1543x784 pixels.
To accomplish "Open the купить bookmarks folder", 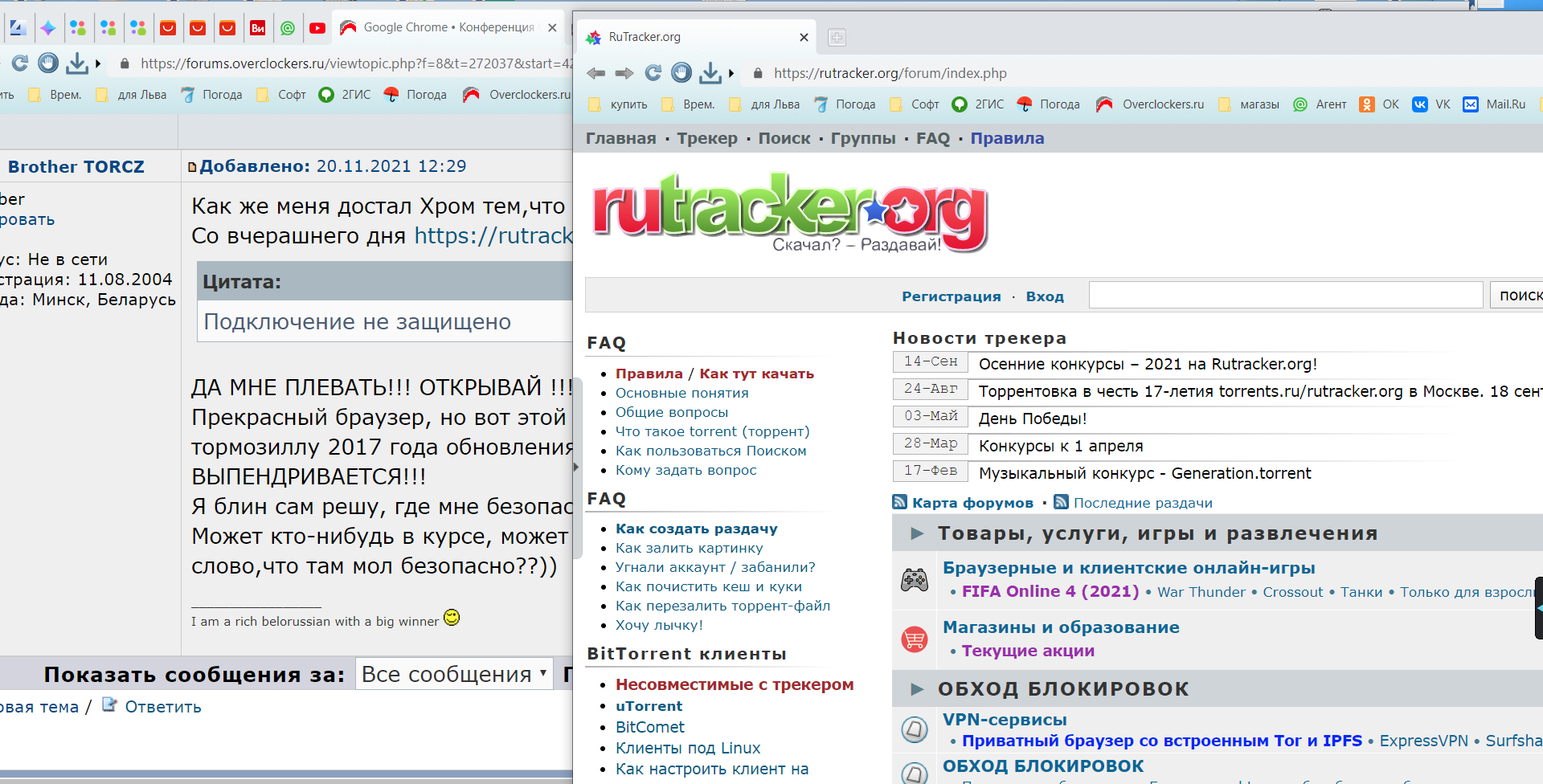I will (x=618, y=104).
